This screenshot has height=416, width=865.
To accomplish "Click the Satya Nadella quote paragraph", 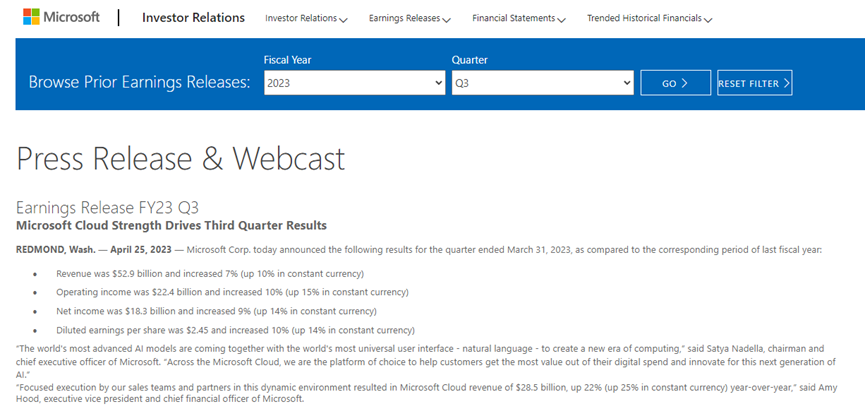I will pos(426,362).
